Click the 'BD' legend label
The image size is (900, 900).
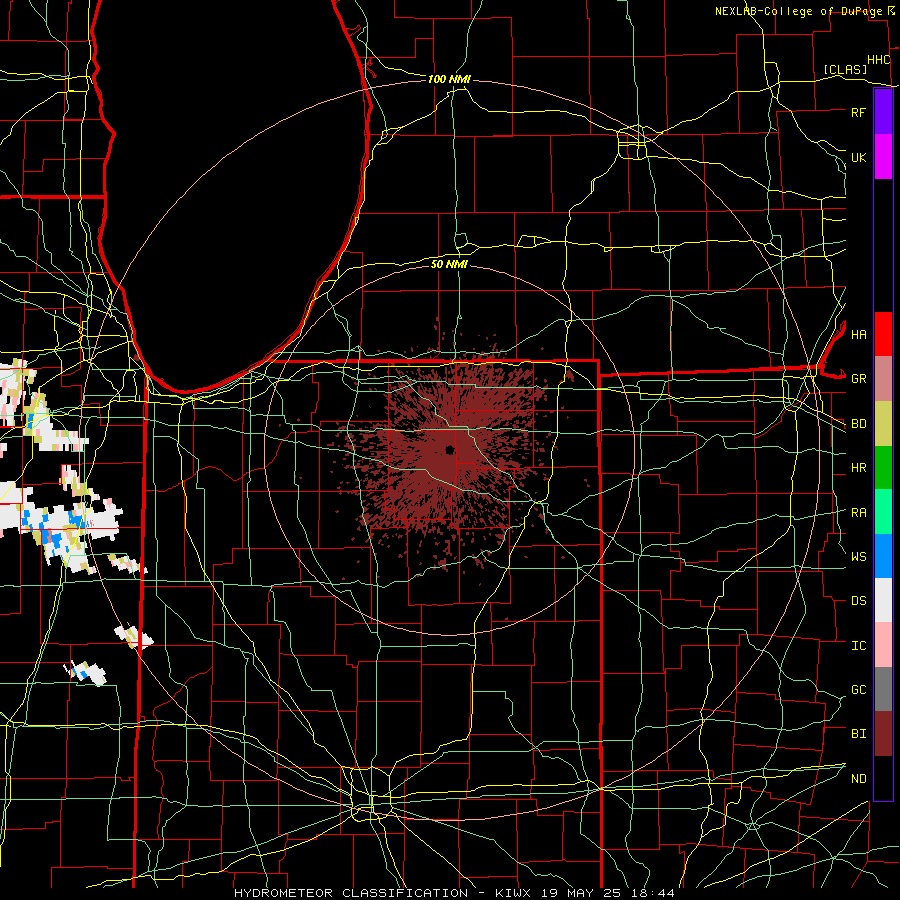click(858, 424)
